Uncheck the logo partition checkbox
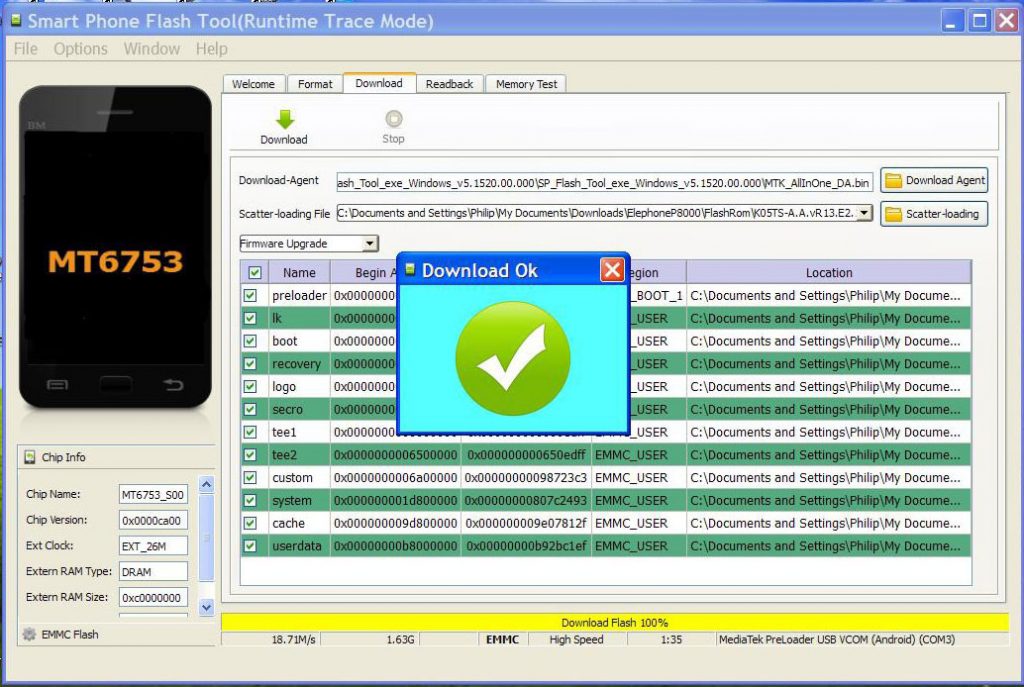Screen dimensions: 1024x687 250,387
